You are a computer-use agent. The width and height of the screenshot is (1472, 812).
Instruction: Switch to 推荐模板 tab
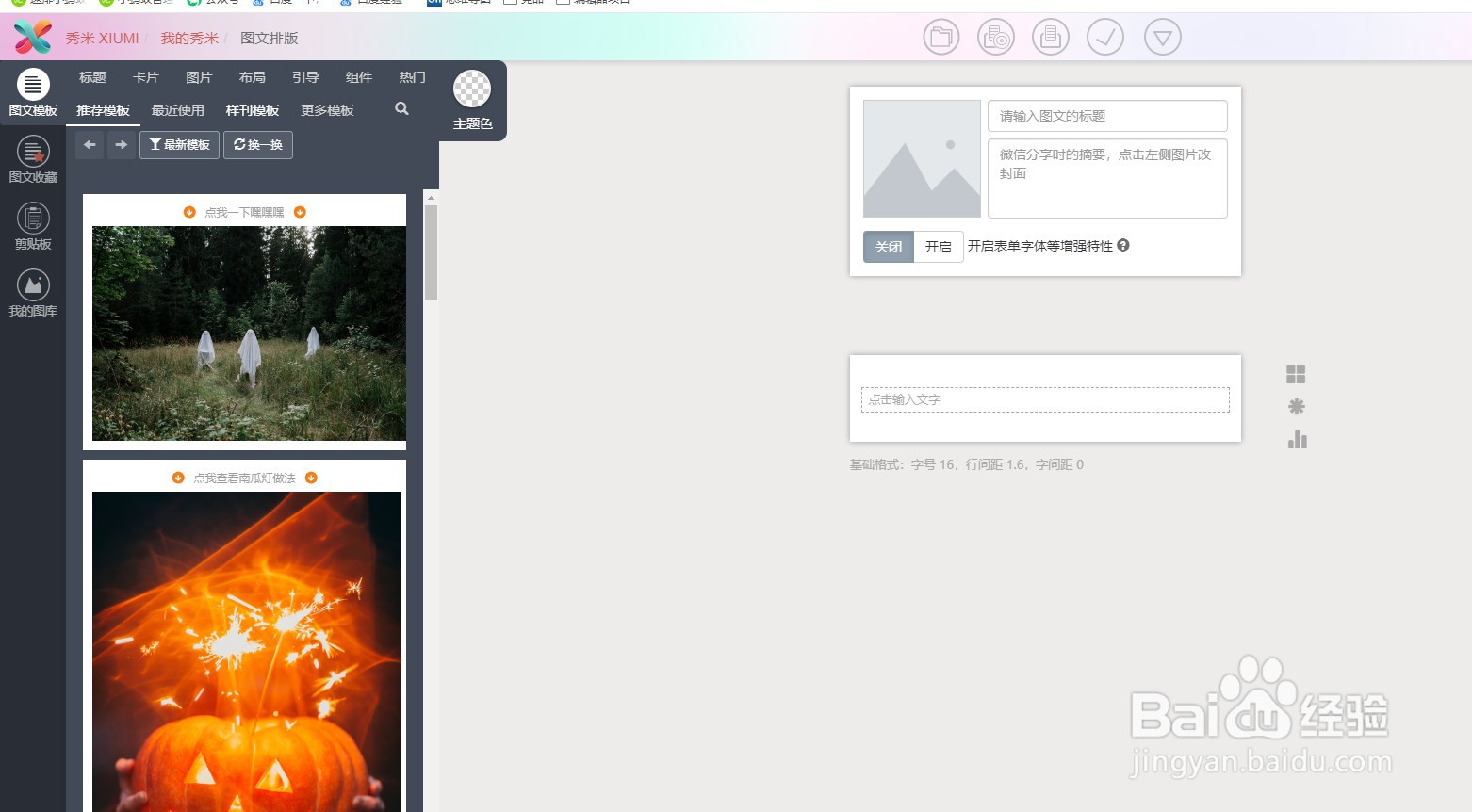point(103,110)
